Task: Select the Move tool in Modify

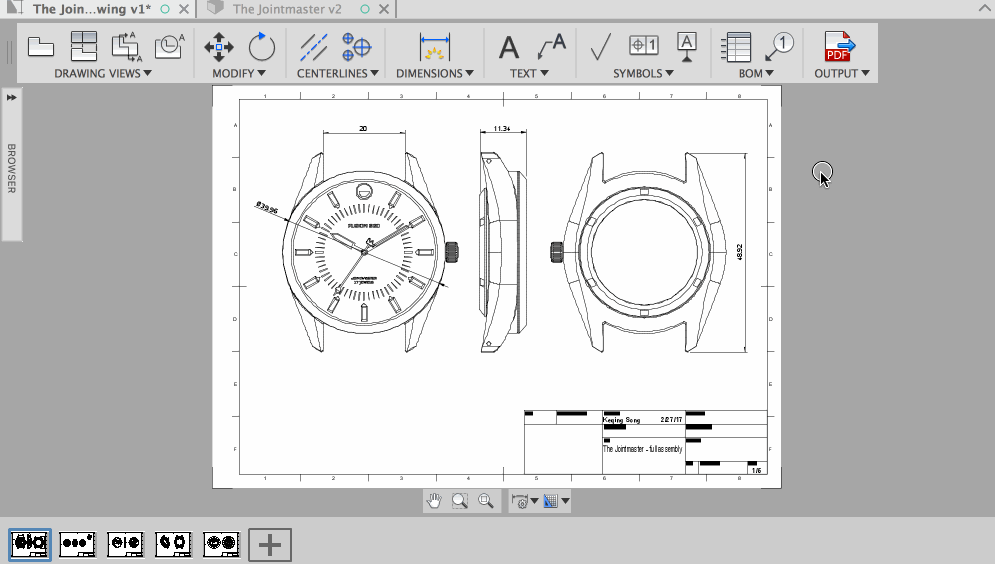Action: pyautogui.click(x=219, y=46)
